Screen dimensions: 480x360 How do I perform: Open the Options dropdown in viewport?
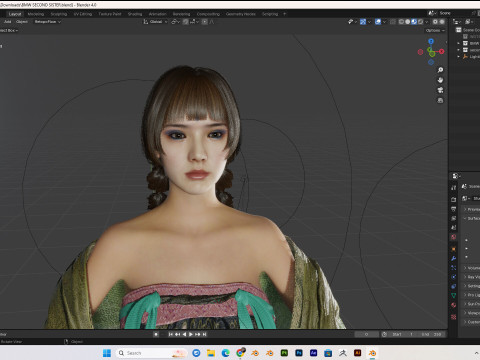click(x=435, y=30)
